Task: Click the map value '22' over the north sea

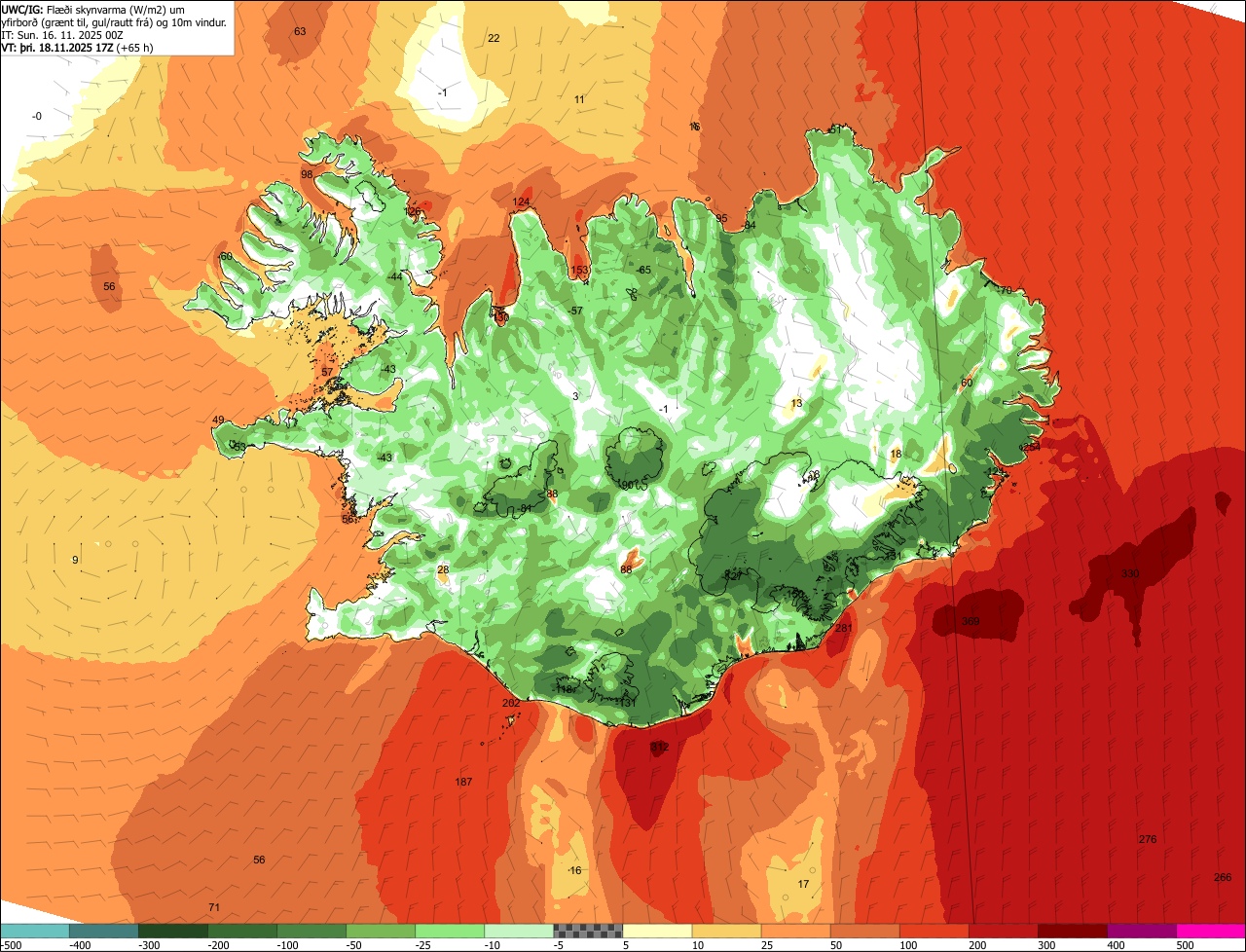Action: coord(494,38)
